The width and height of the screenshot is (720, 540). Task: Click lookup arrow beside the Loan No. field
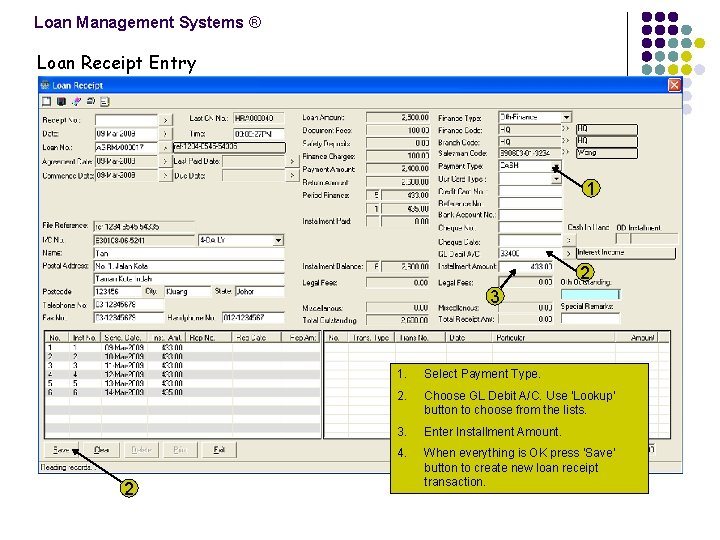click(x=165, y=148)
